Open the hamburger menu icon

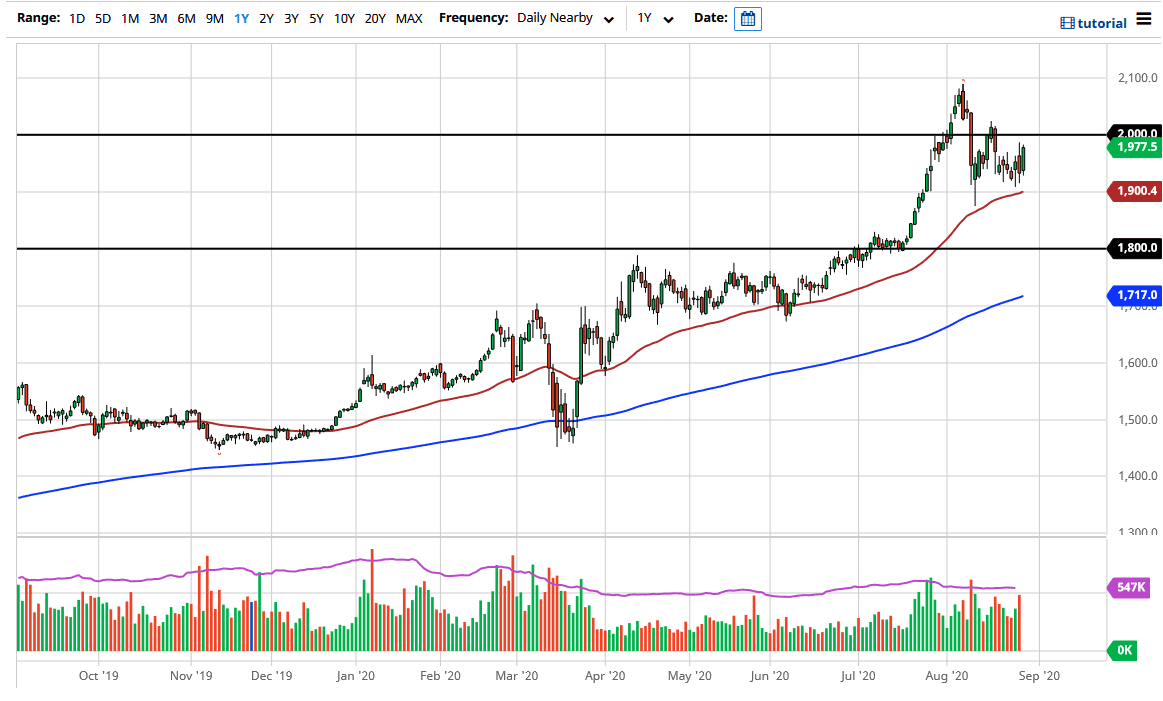(1144, 21)
